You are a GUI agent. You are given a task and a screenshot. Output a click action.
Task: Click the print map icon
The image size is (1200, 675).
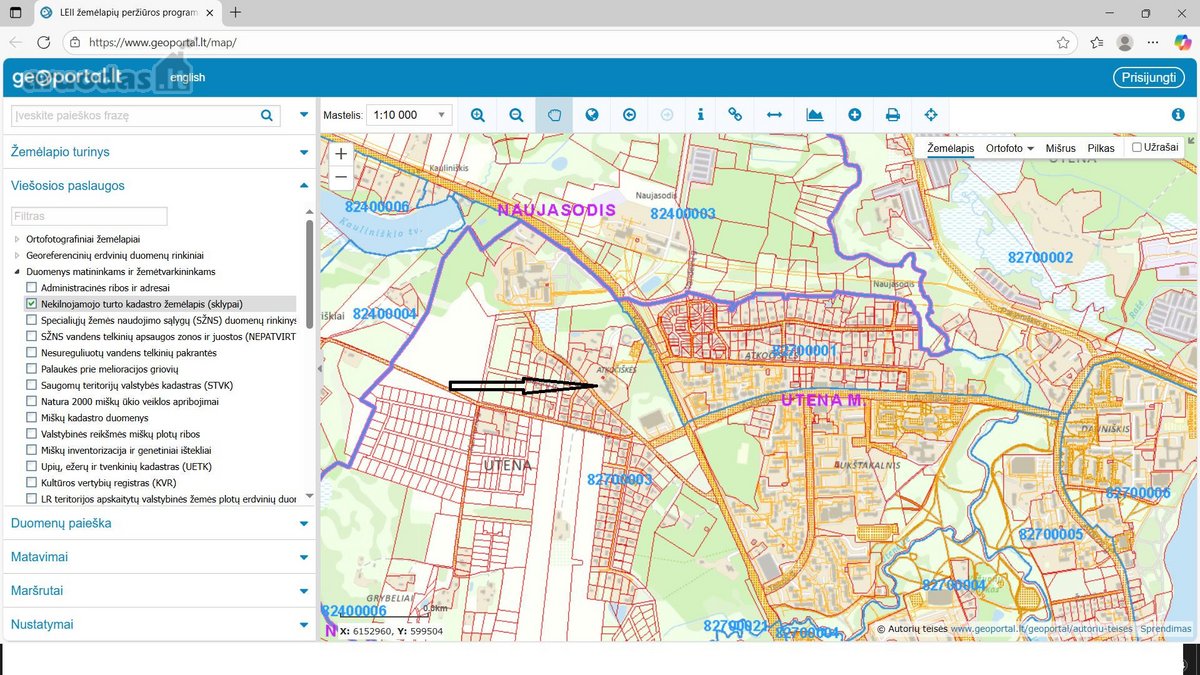(893, 115)
